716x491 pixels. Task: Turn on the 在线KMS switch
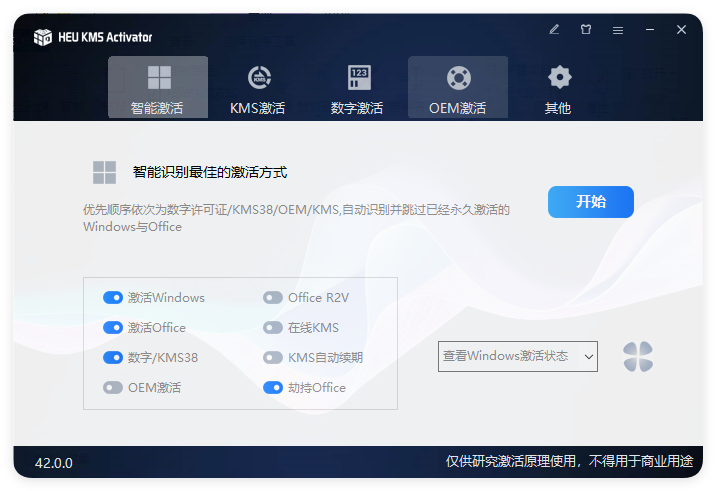273,328
